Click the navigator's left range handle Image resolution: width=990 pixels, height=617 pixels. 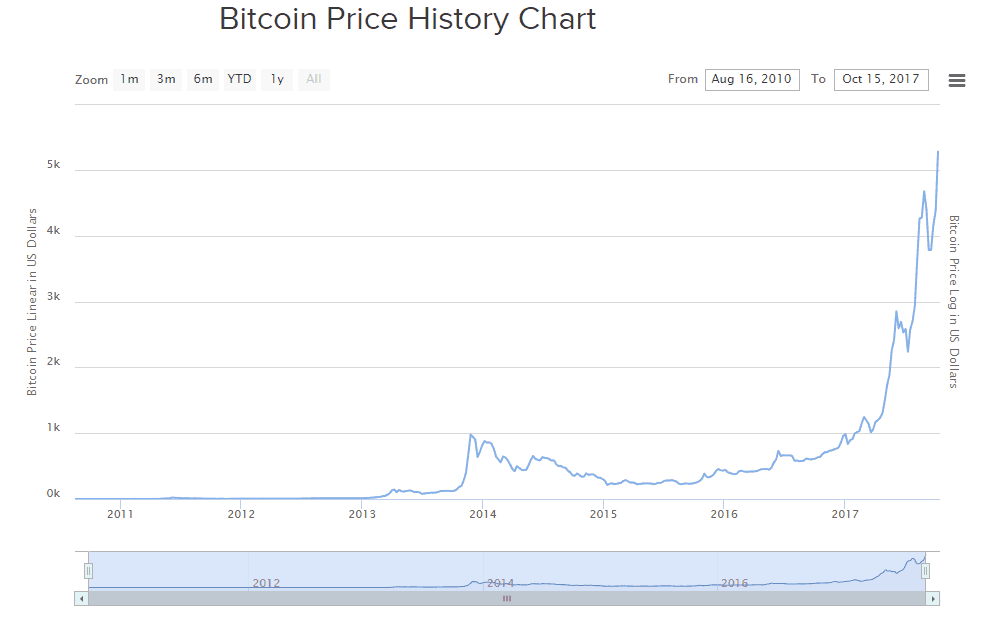[x=88, y=570]
